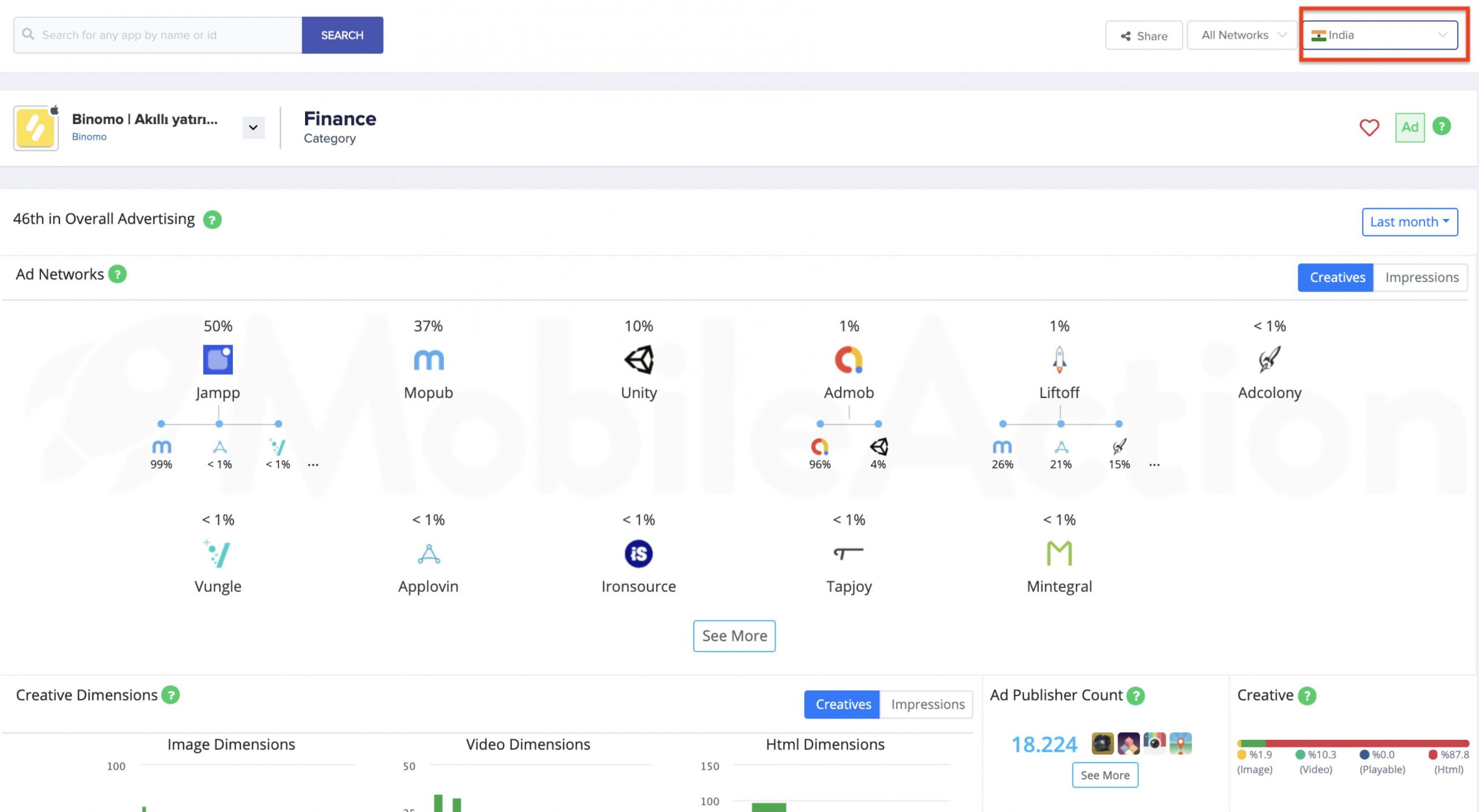1479x812 pixels.
Task: Open help icon beside Ad Networks heading
Action: point(117,274)
